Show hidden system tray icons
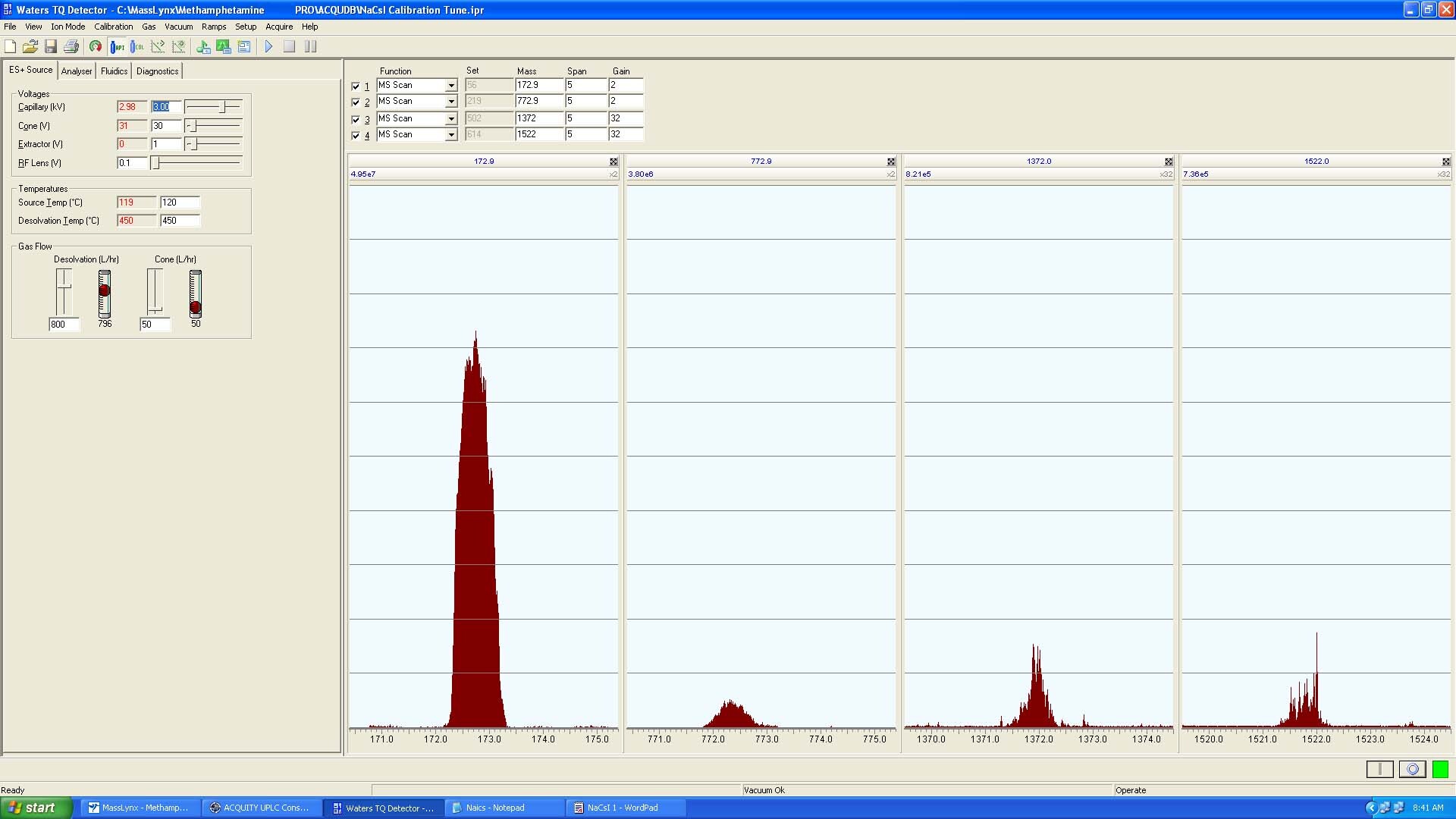Viewport: 1456px width, 819px height. (x=1370, y=808)
